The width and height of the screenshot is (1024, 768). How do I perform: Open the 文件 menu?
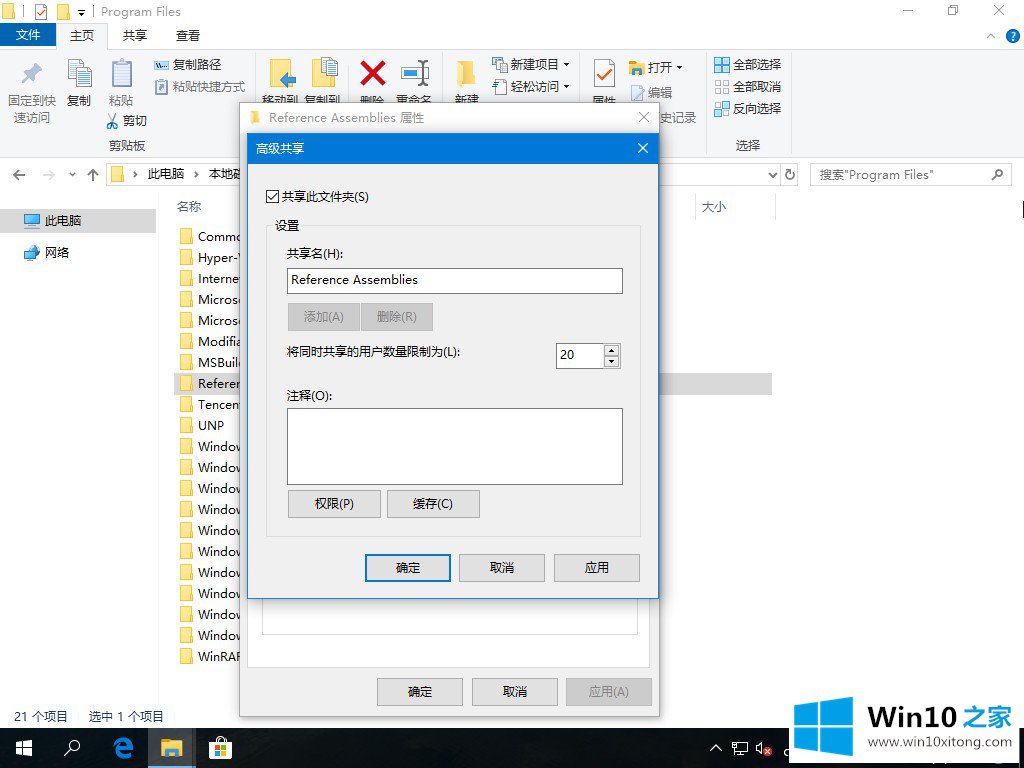coord(28,36)
